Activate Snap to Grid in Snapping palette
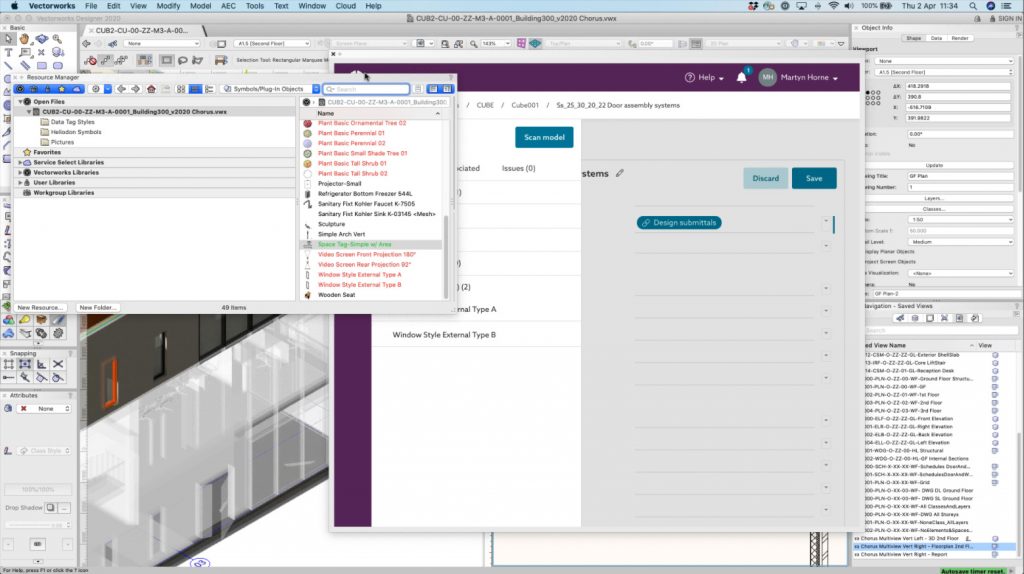 coord(8,364)
